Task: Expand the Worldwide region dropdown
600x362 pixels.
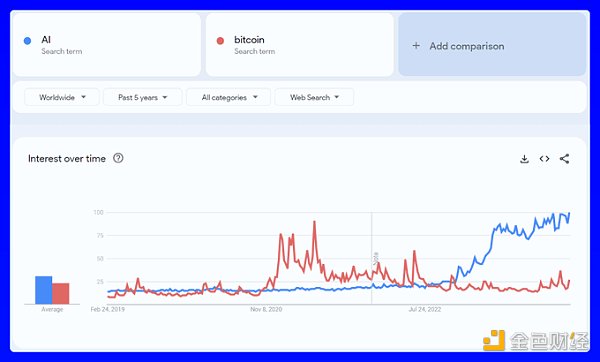Action: 62,97
